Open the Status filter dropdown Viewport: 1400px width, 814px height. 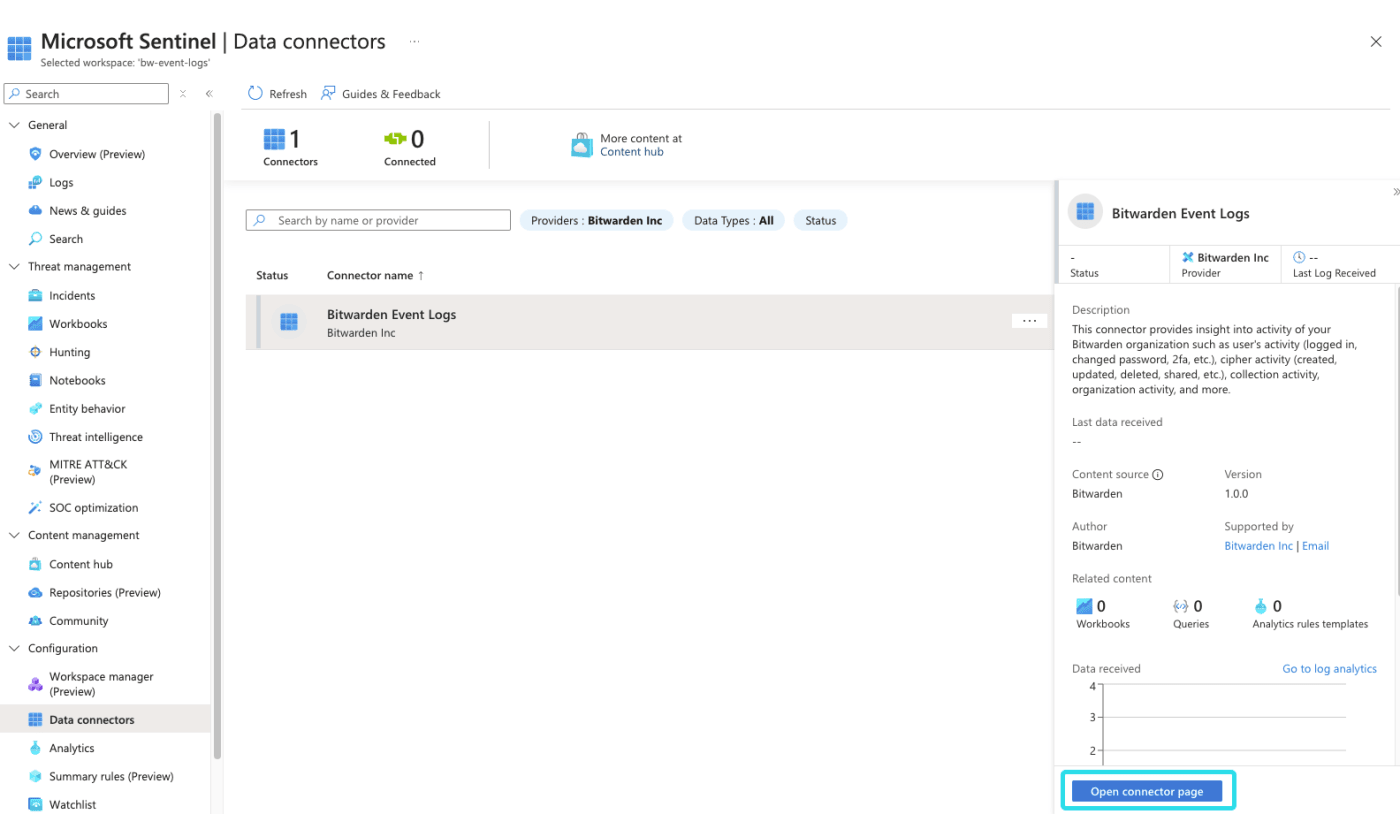[820, 220]
